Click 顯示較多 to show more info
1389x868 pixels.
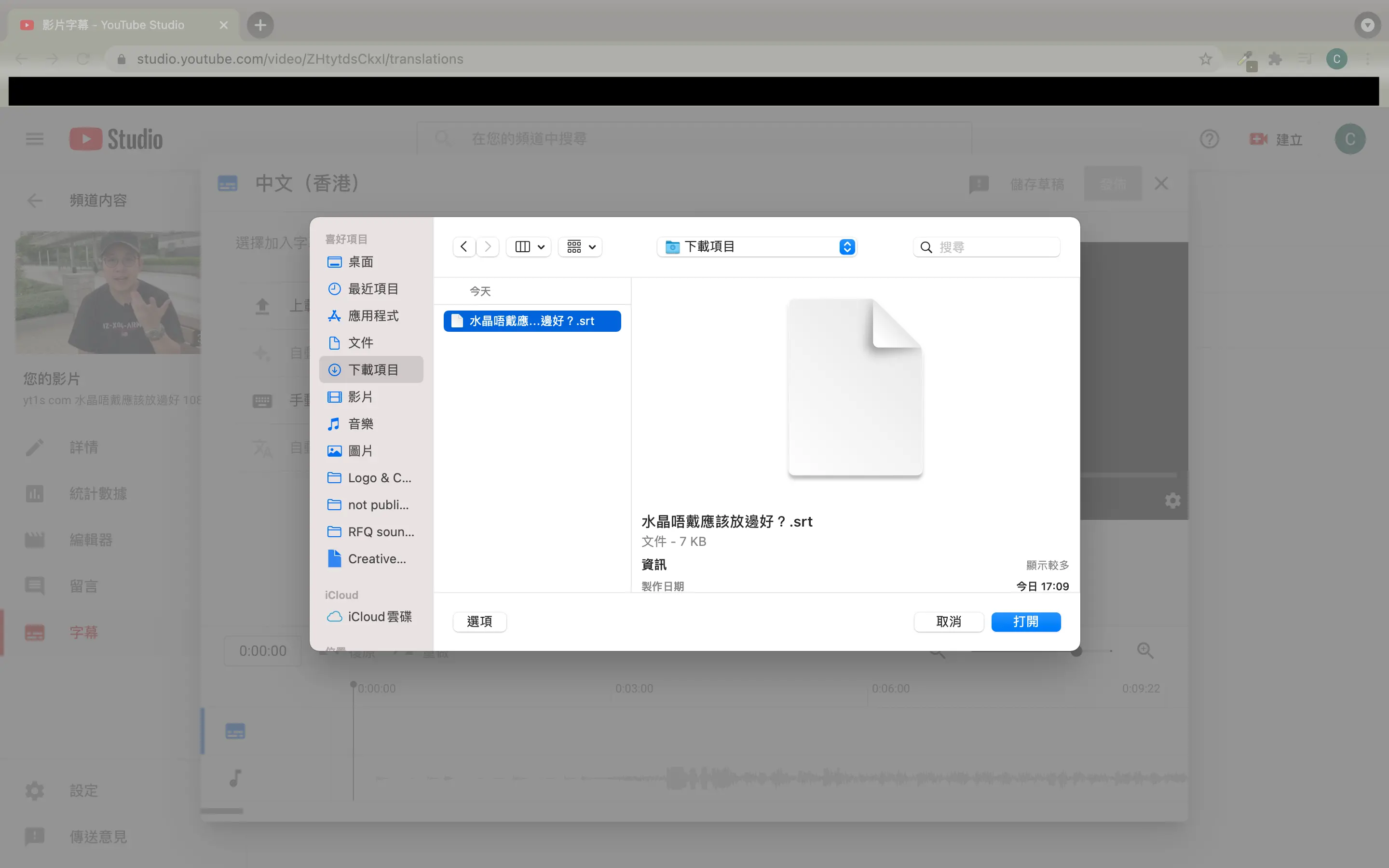click(1047, 565)
